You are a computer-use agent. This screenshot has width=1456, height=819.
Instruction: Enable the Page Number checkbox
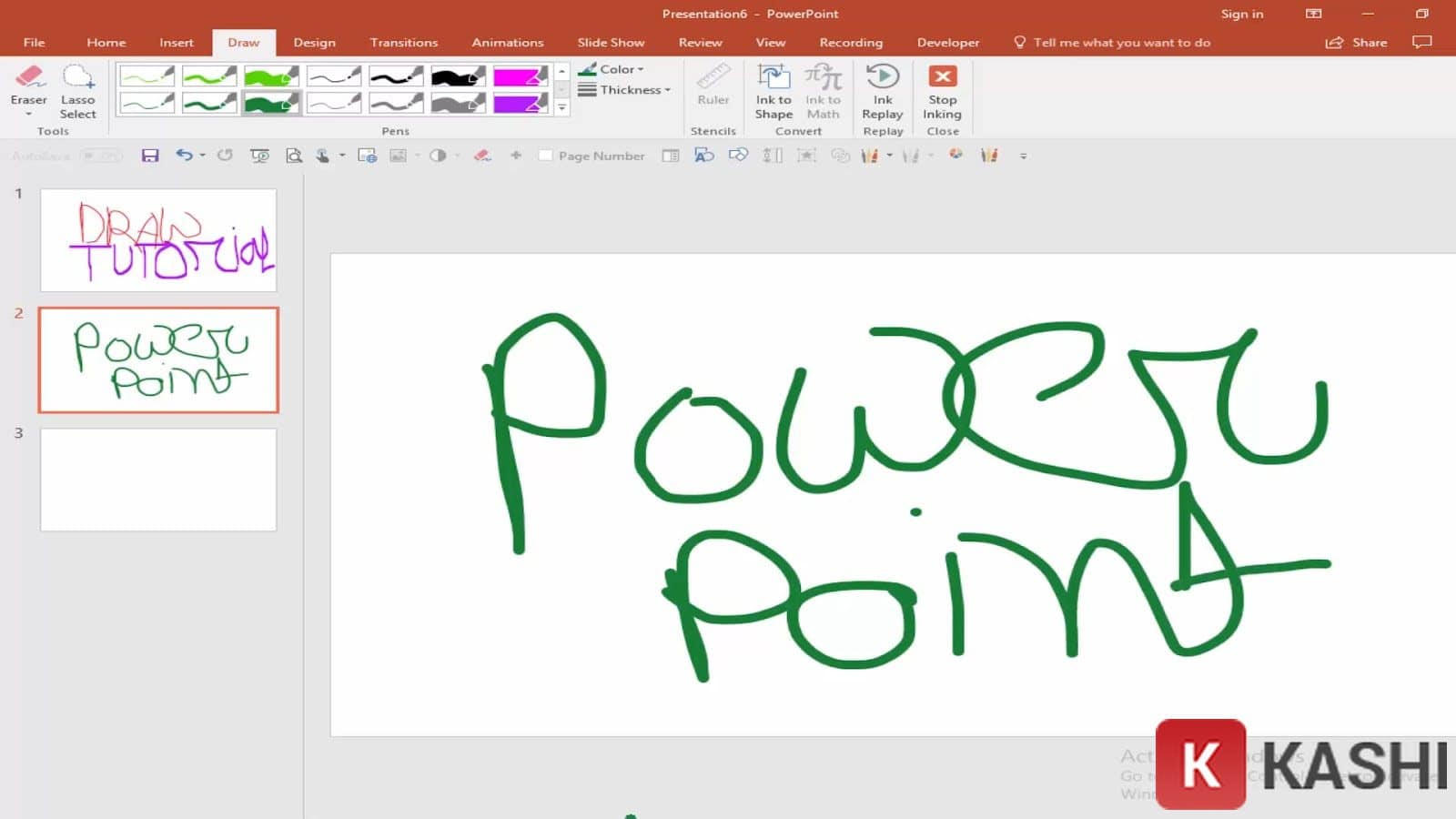pos(546,156)
